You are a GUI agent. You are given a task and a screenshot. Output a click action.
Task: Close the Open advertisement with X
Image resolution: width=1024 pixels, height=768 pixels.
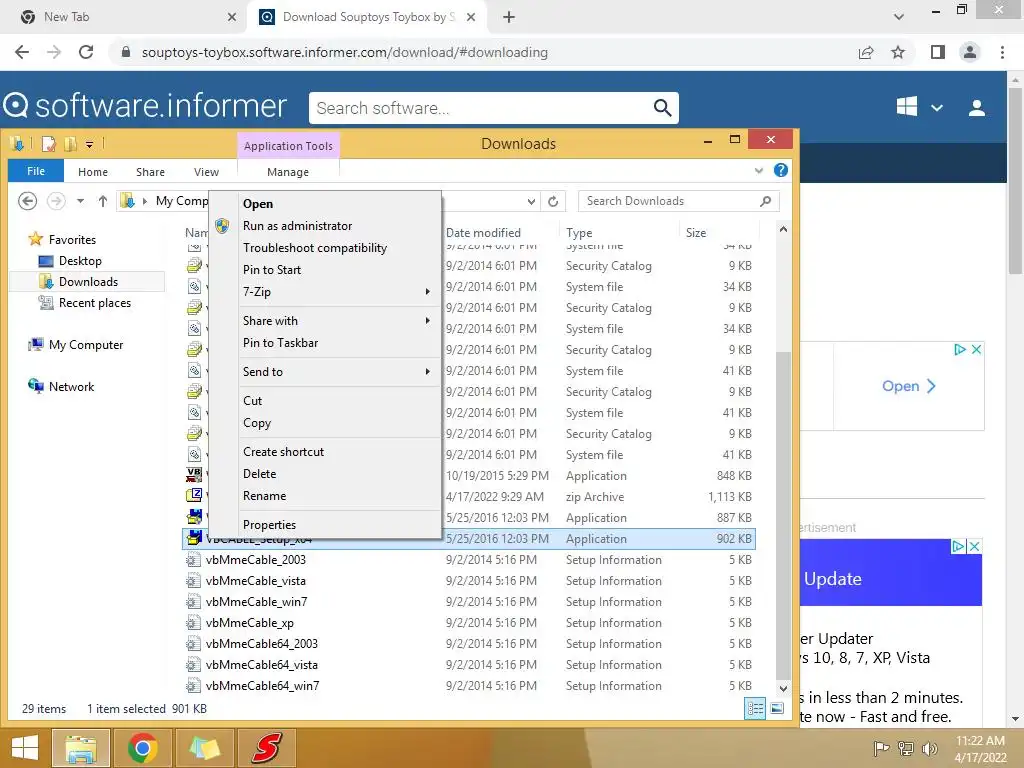coord(976,349)
